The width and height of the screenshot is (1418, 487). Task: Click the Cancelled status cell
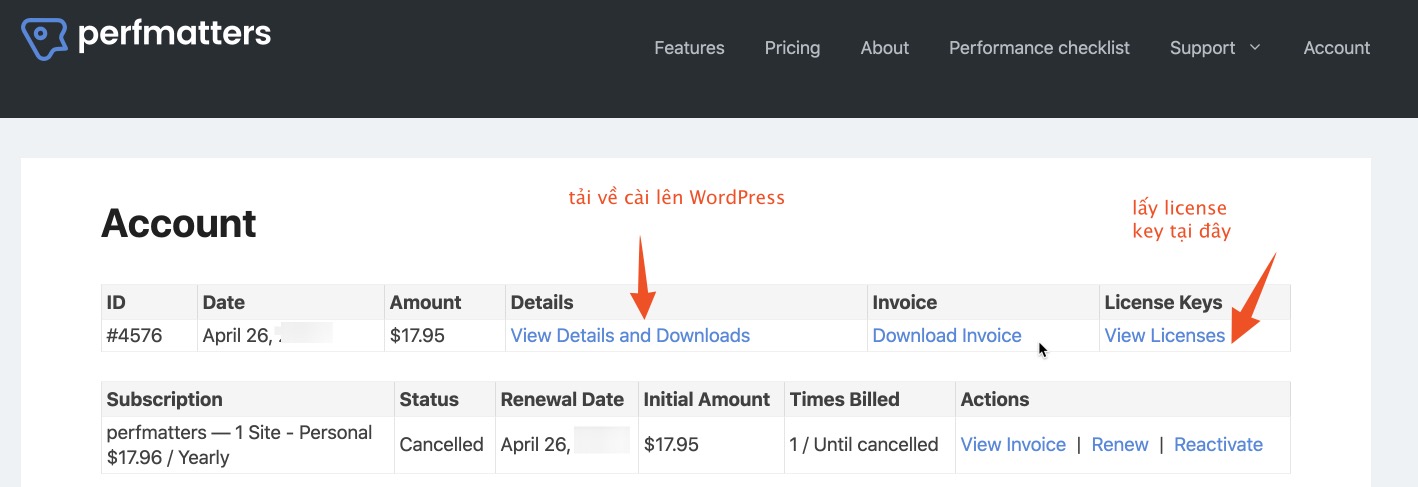pos(441,445)
